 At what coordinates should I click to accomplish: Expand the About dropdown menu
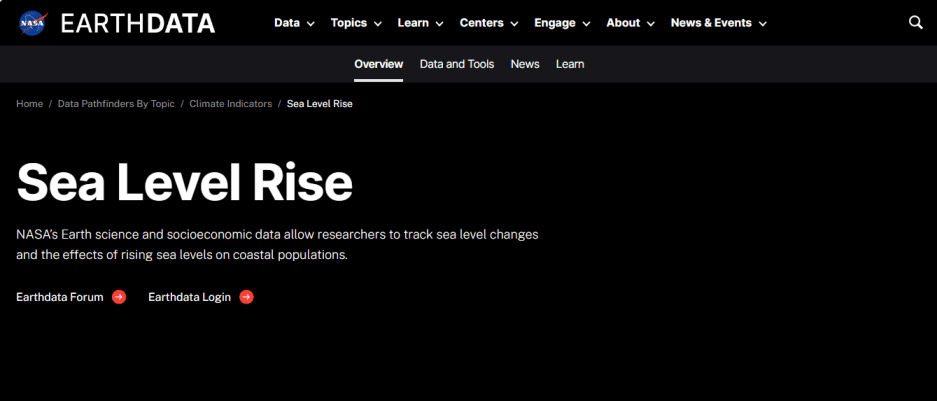coord(630,23)
